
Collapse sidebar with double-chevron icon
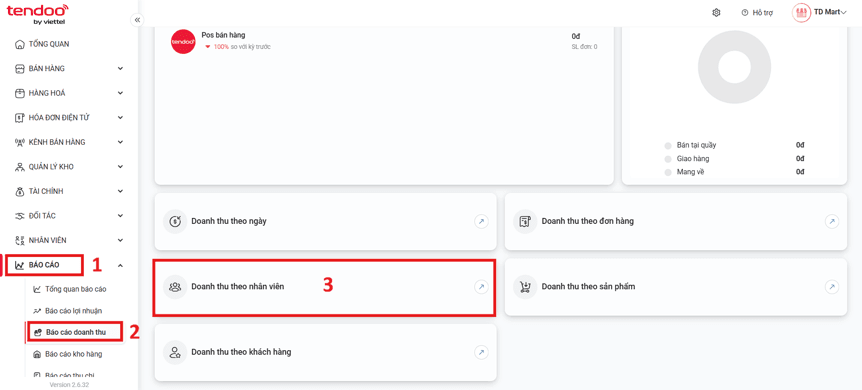tap(137, 20)
